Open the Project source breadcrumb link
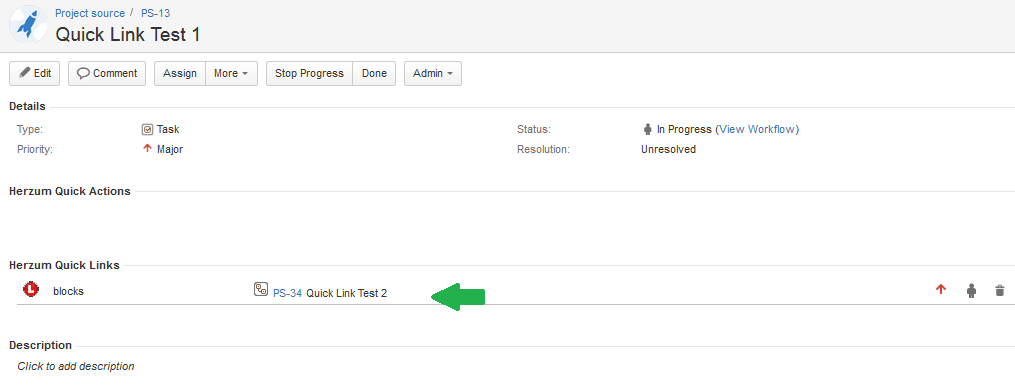 [x=90, y=13]
